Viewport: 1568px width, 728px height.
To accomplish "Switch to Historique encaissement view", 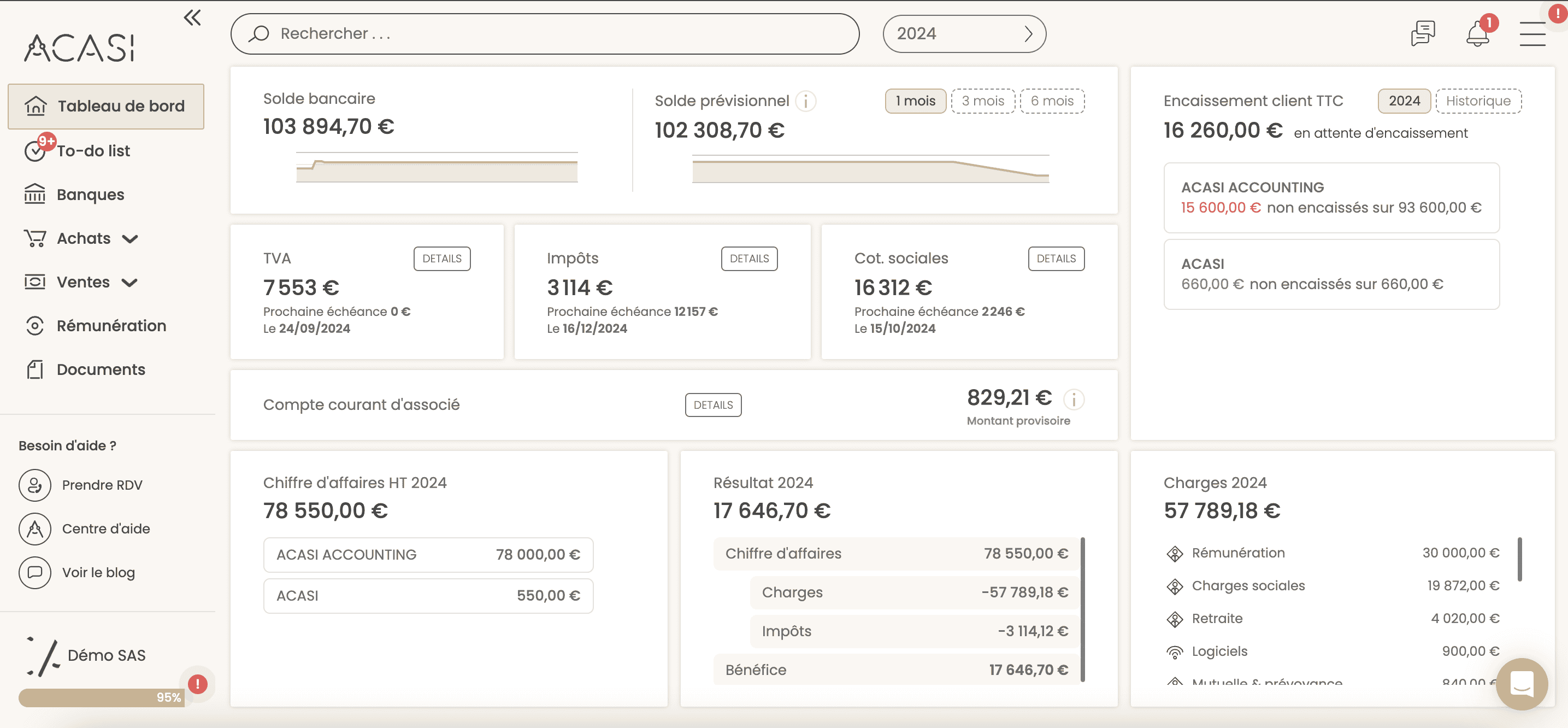I will 1478,101.
